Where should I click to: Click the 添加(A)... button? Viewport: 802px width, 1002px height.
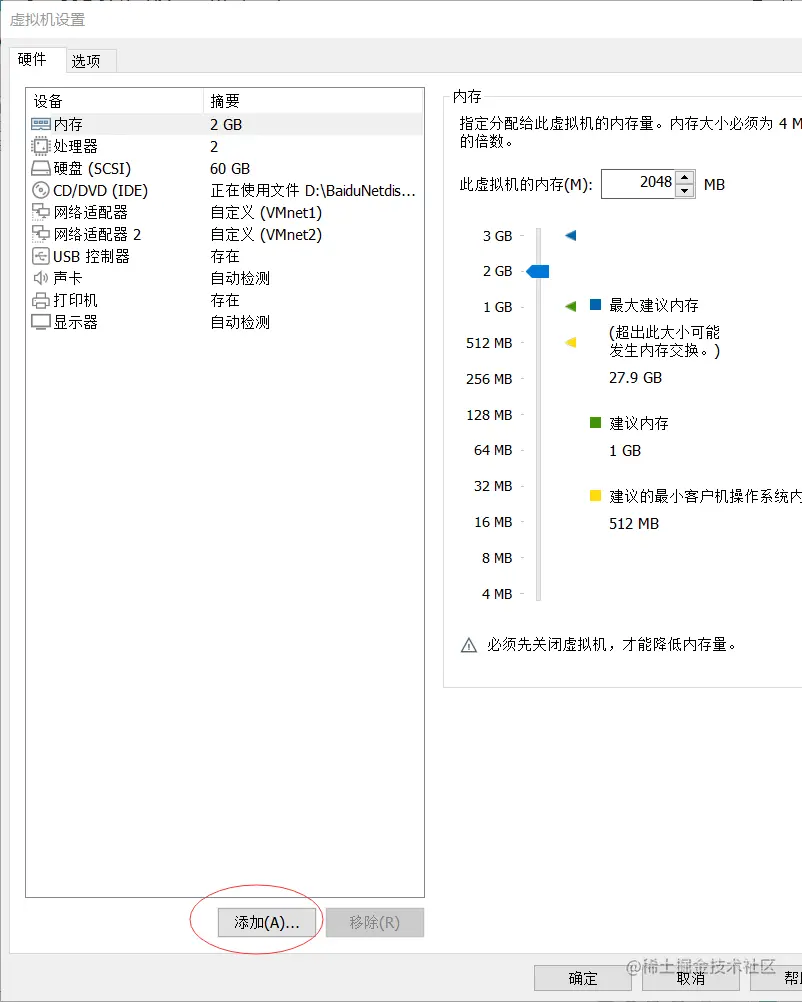pos(266,923)
